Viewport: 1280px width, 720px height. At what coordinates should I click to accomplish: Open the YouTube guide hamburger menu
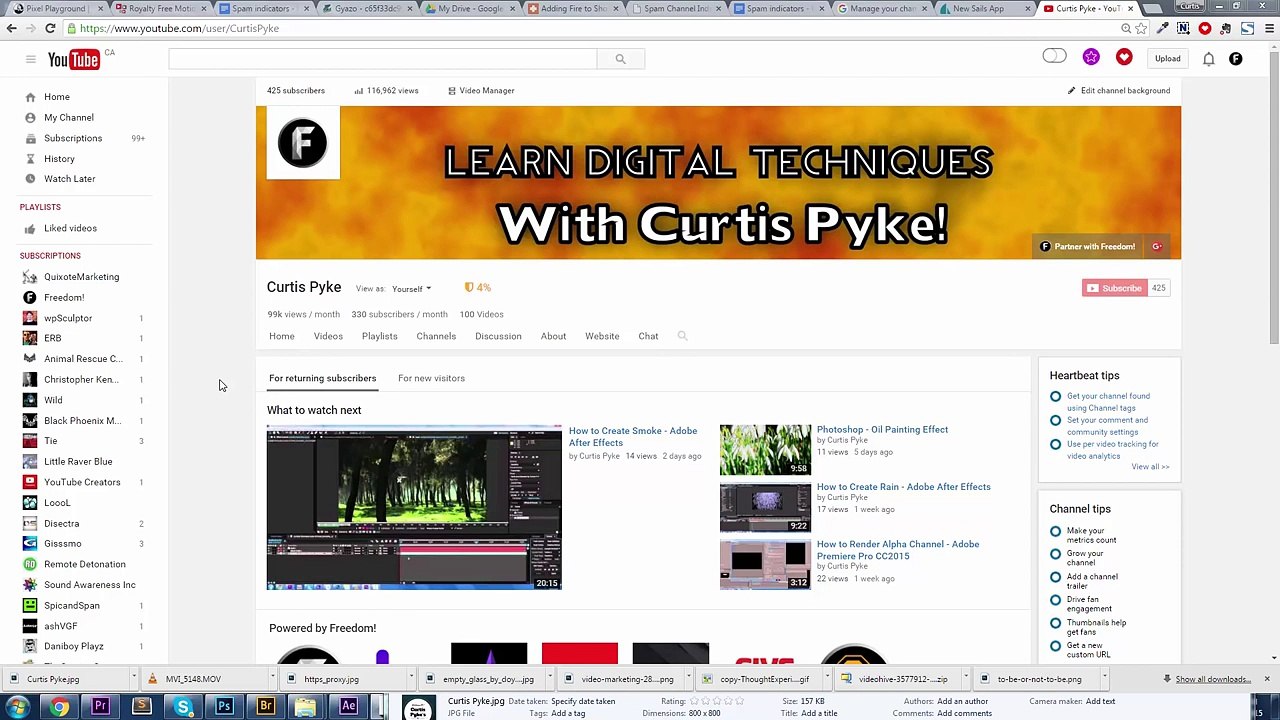(31, 59)
